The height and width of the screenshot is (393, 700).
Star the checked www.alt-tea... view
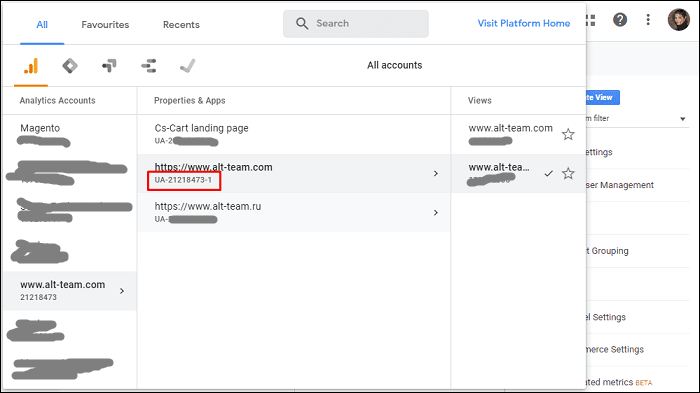(568, 173)
